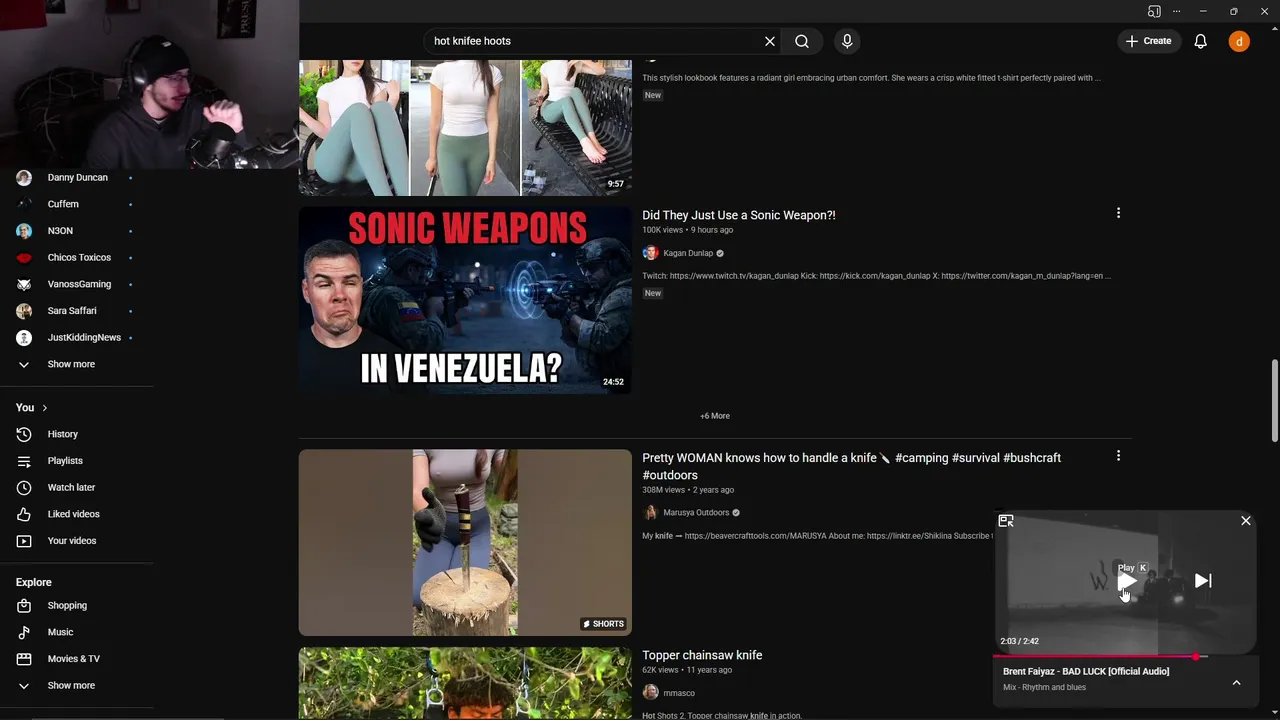Click the Create button
This screenshot has width=1280, height=720.
point(1148,41)
